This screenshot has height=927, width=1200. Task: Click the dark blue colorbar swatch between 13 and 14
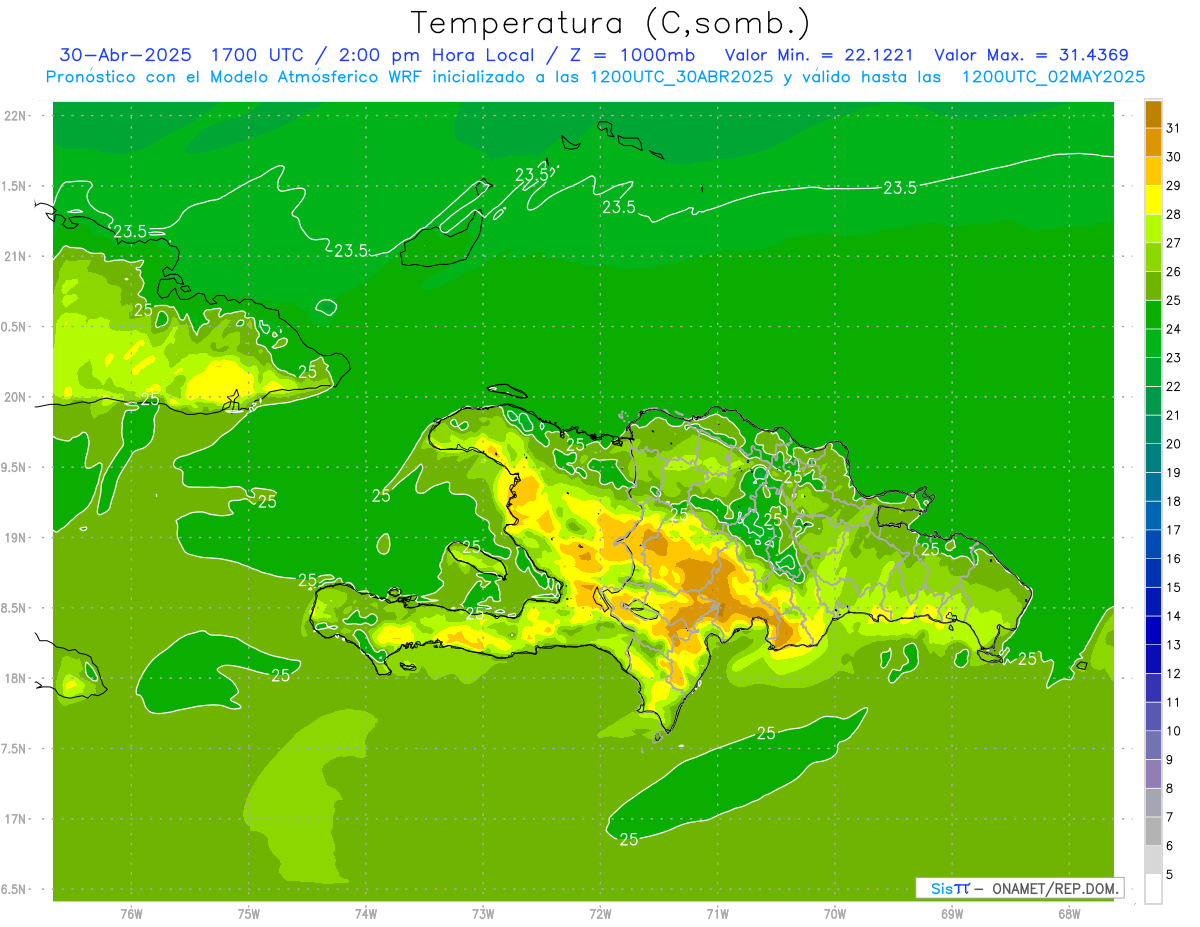tap(1153, 630)
